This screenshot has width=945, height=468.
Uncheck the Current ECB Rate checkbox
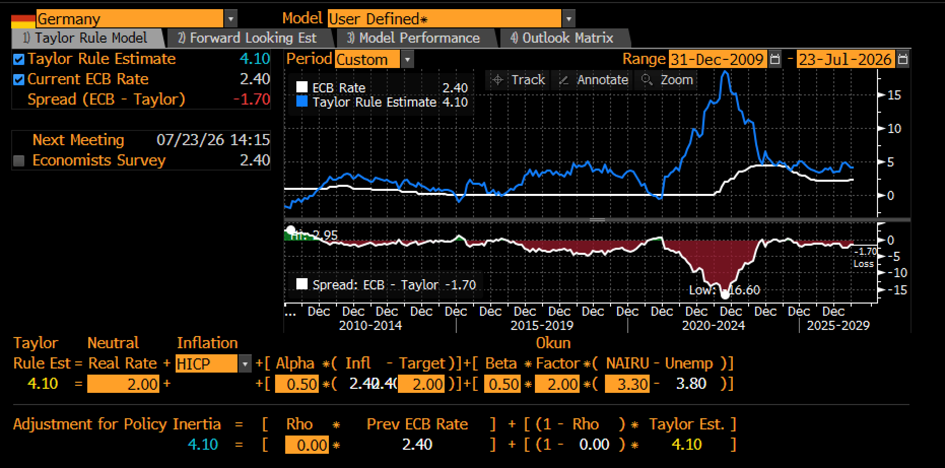(x=19, y=80)
